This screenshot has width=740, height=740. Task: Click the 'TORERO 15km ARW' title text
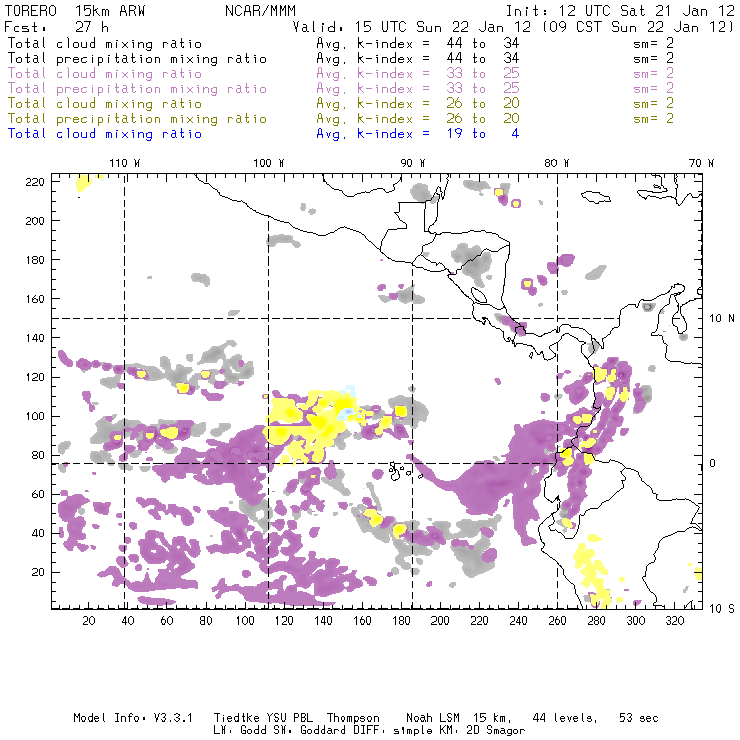pos(75,11)
